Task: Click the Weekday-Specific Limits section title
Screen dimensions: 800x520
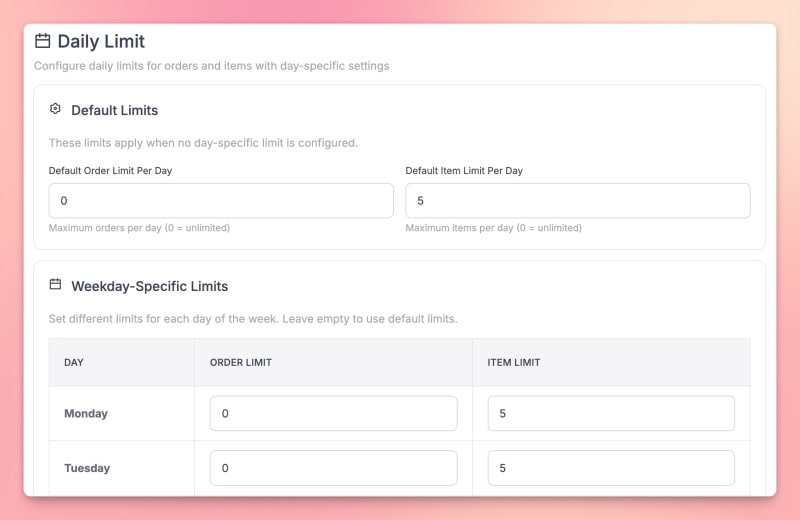Action: 149,286
